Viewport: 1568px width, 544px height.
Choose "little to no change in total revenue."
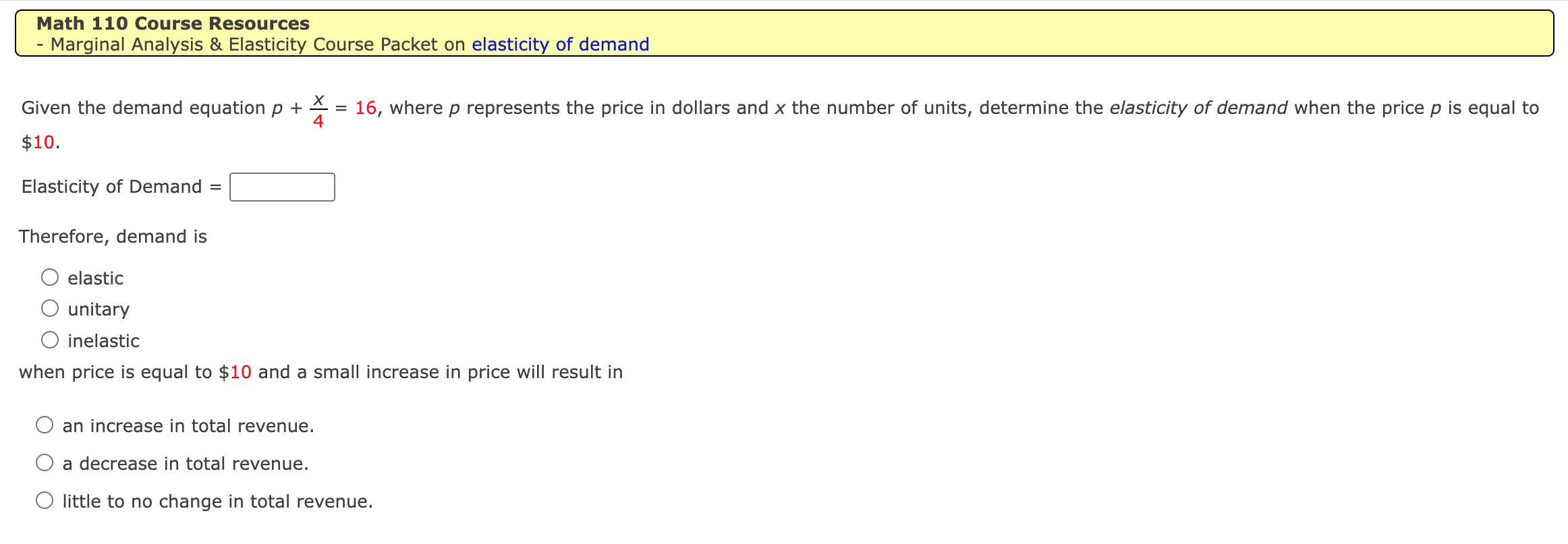(x=45, y=500)
